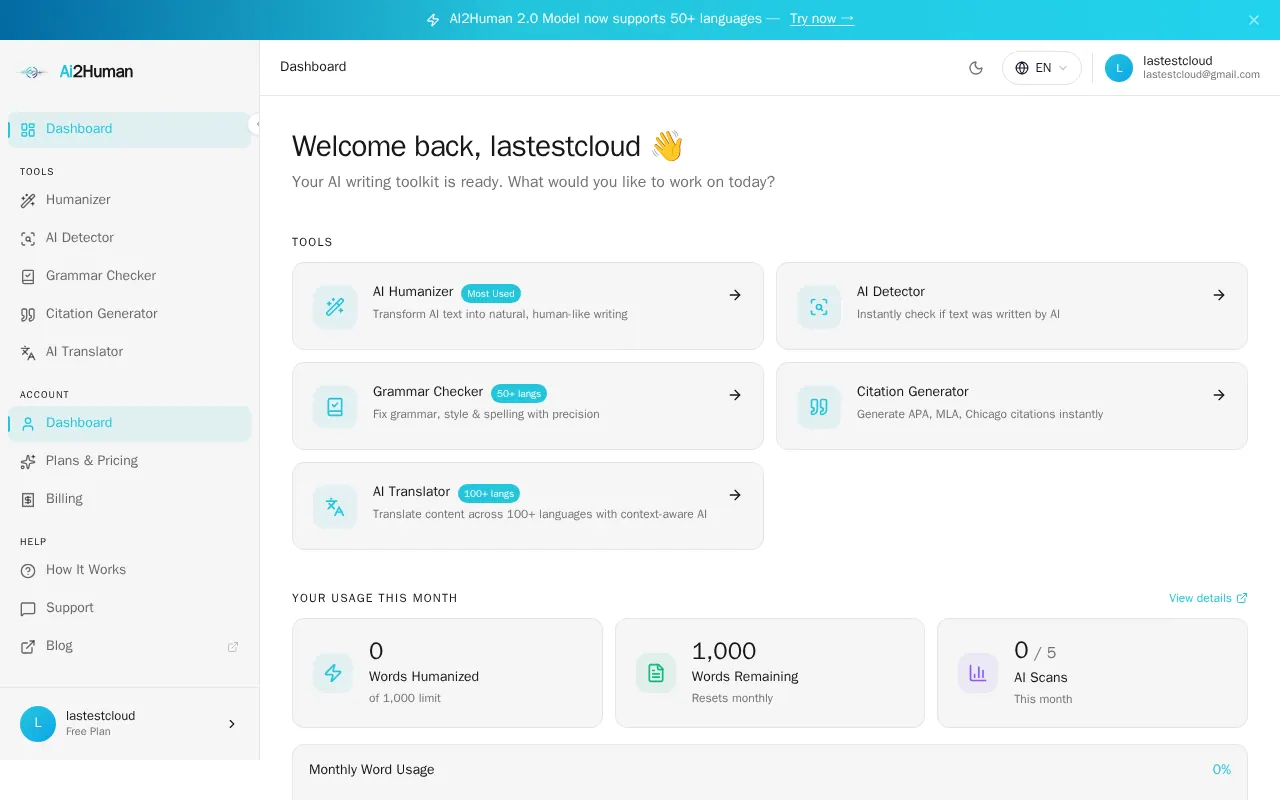This screenshot has width=1280, height=800.
Task: Click the Most Used badge
Action: pyautogui.click(x=491, y=293)
